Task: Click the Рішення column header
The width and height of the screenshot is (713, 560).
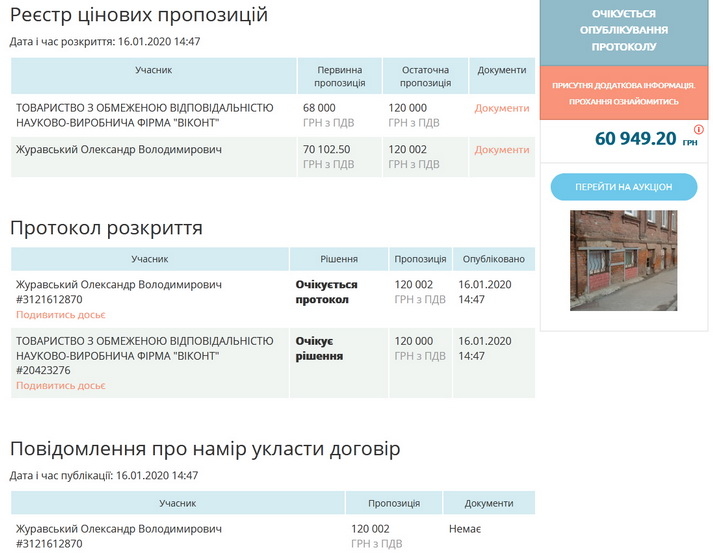Action: point(339,259)
